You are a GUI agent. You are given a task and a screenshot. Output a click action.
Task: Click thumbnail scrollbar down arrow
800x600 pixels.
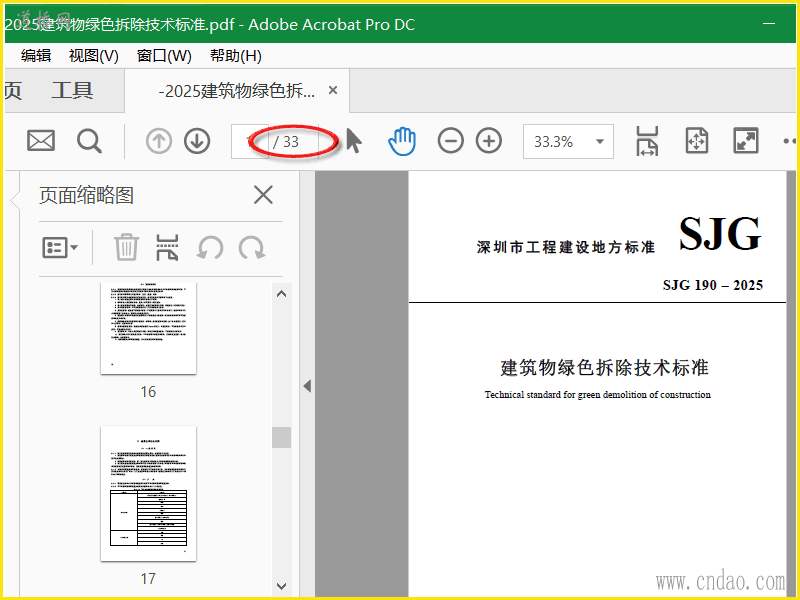282,586
